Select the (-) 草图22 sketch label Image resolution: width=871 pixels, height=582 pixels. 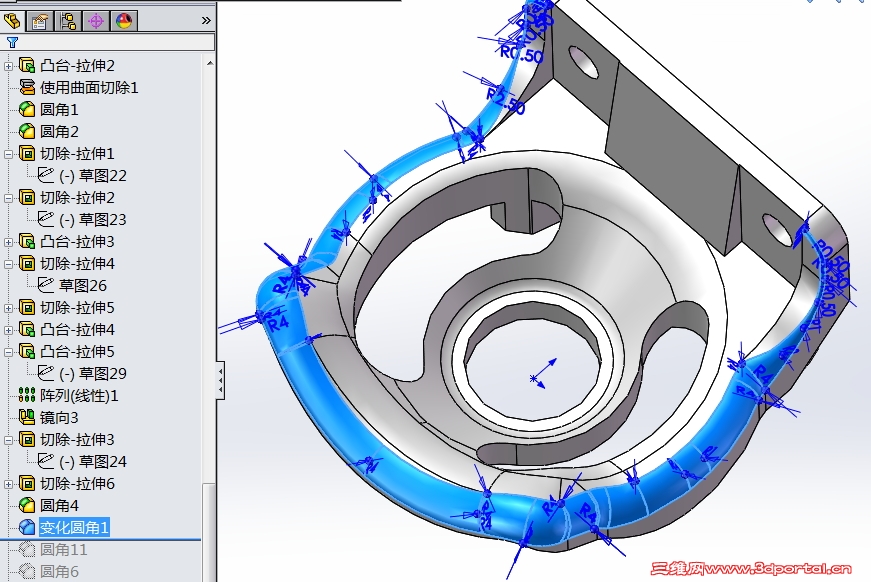[x=93, y=175]
